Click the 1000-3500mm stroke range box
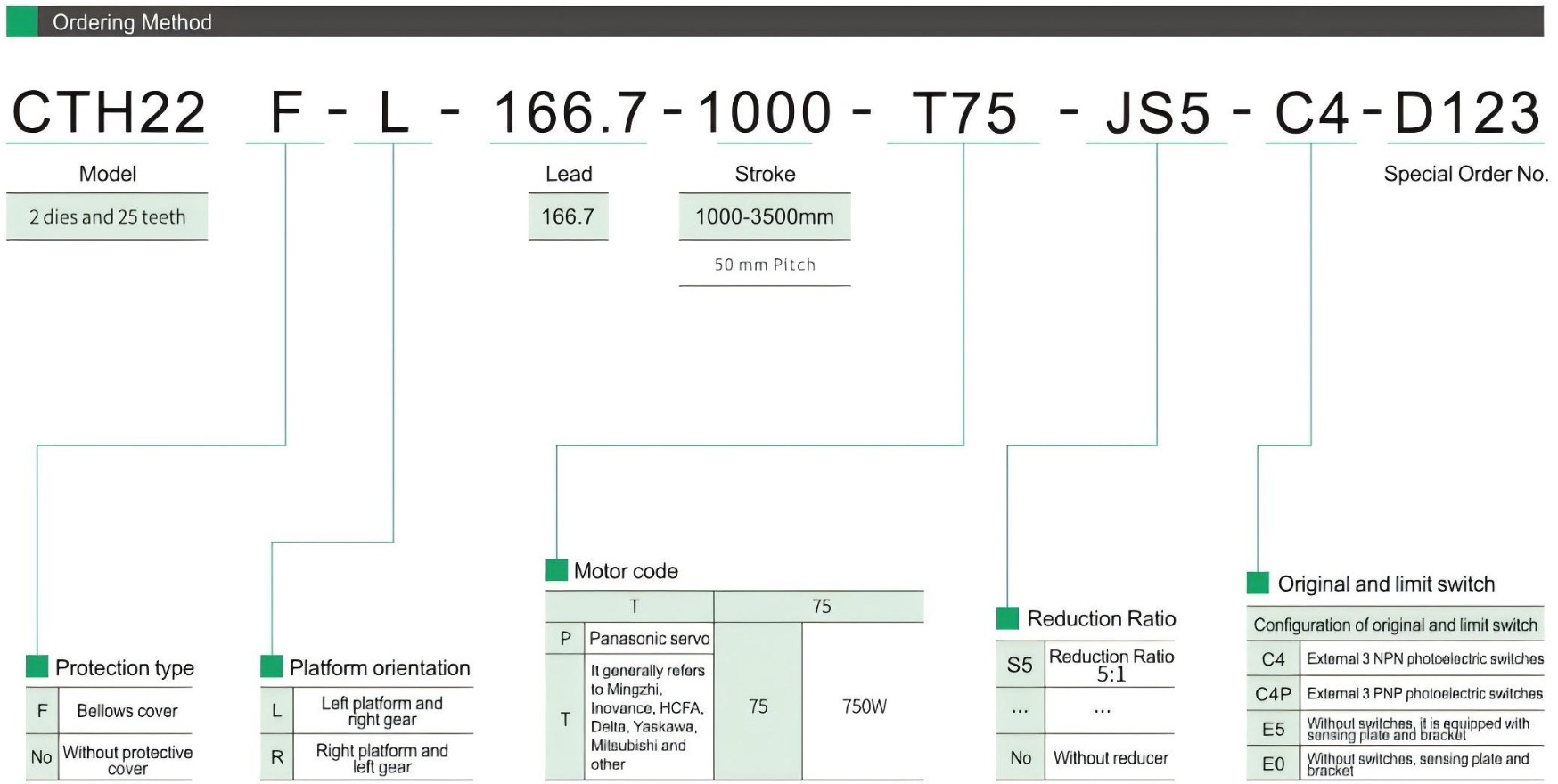The image size is (1558, 784). click(764, 216)
